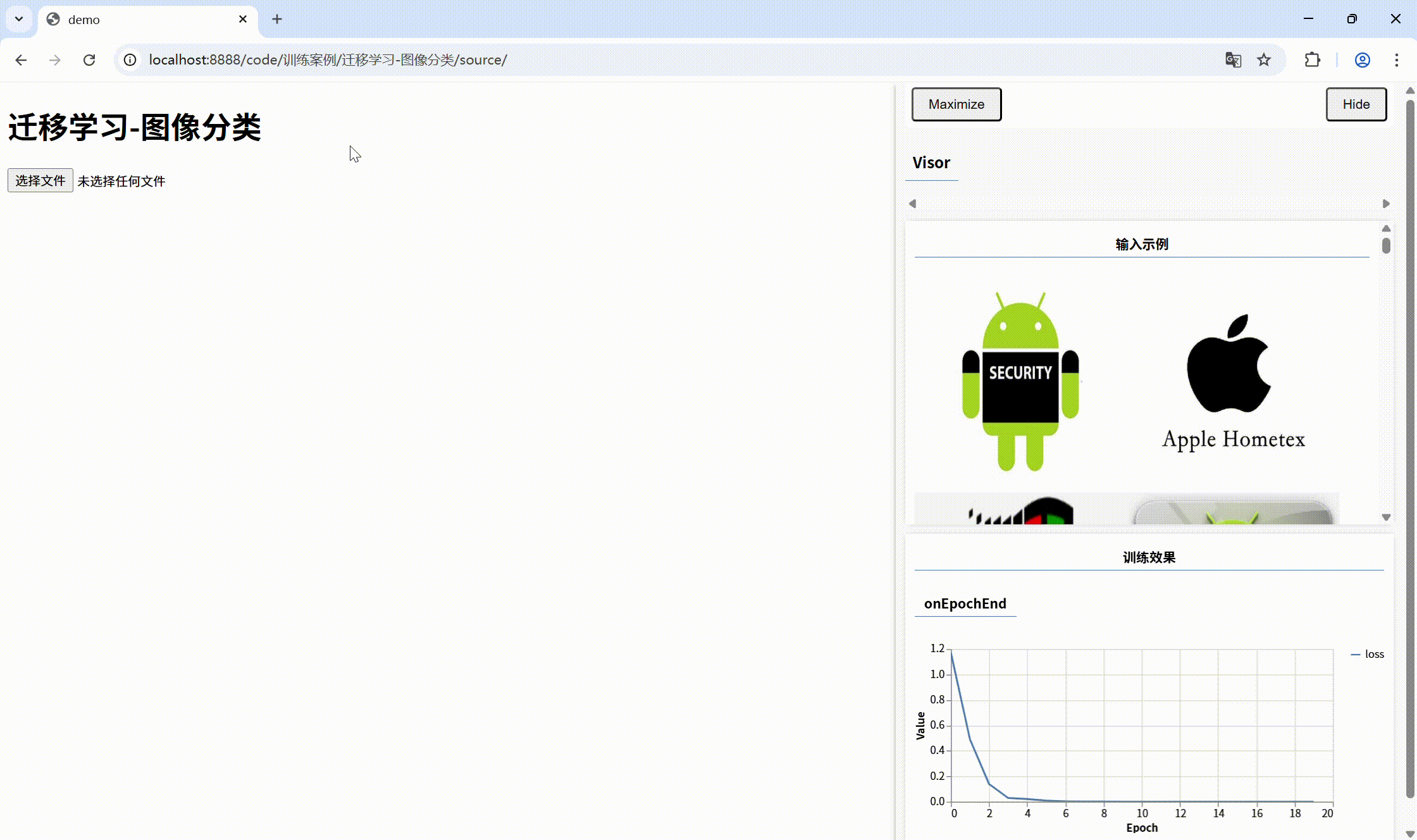Reload the demo page
Image resolution: width=1417 pixels, height=840 pixels.
click(x=89, y=60)
